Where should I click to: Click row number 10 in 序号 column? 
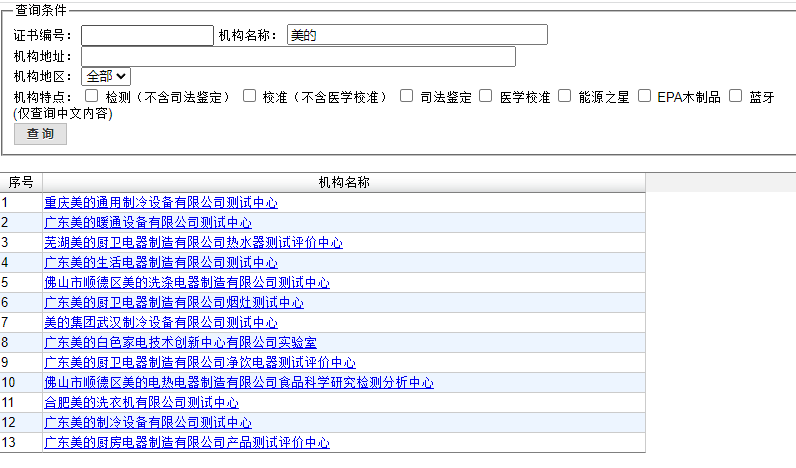[x=8, y=382]
